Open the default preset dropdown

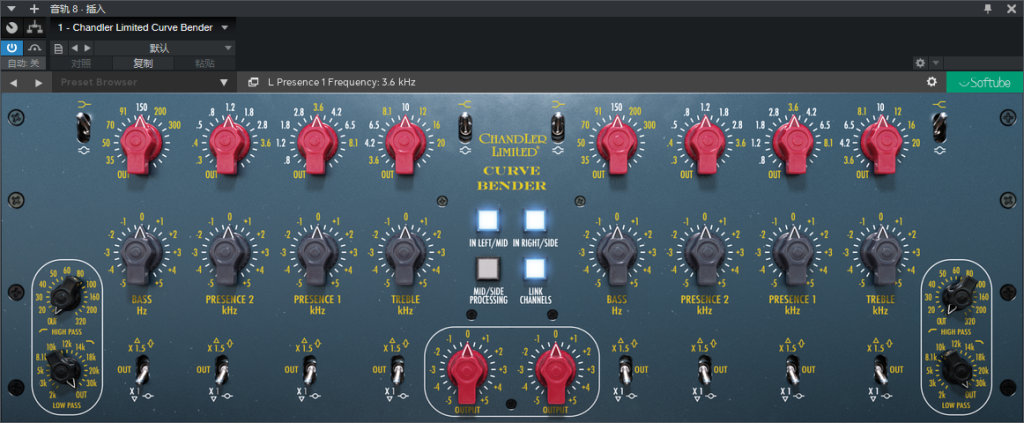pos(165,48)
